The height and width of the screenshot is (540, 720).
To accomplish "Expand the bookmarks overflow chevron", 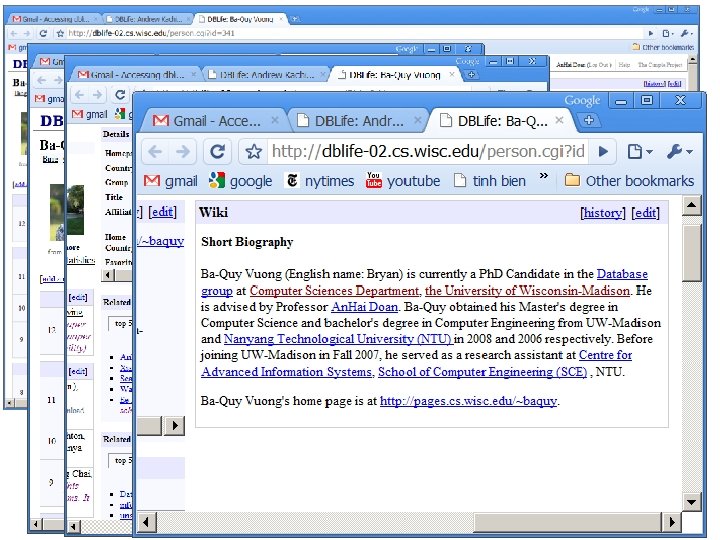I will [544, 176].
